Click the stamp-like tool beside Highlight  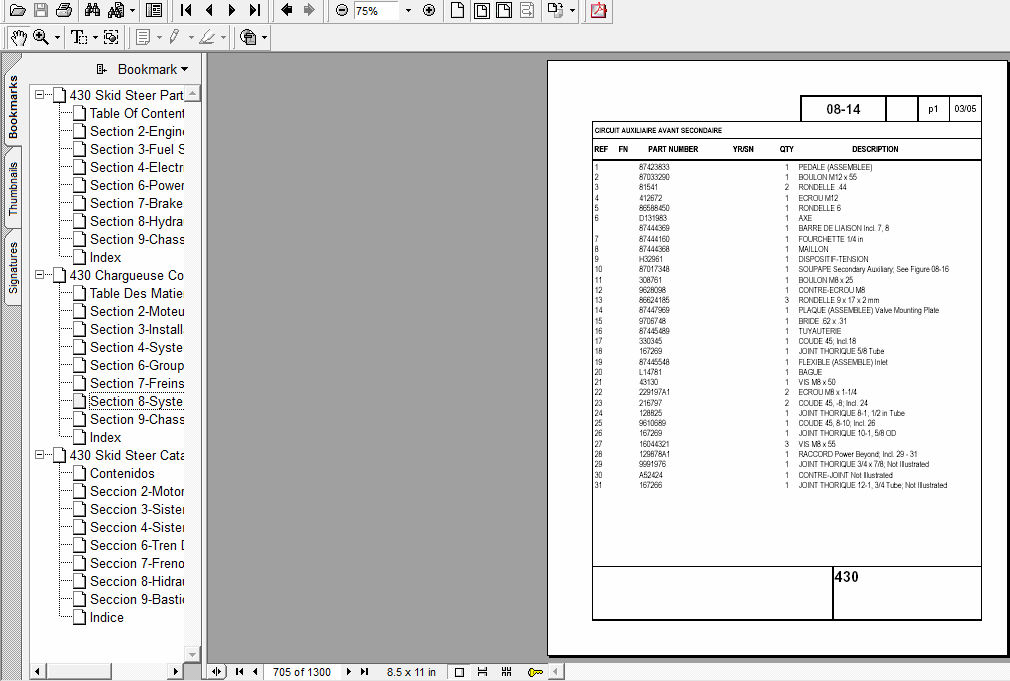click(x=248, y=37)
